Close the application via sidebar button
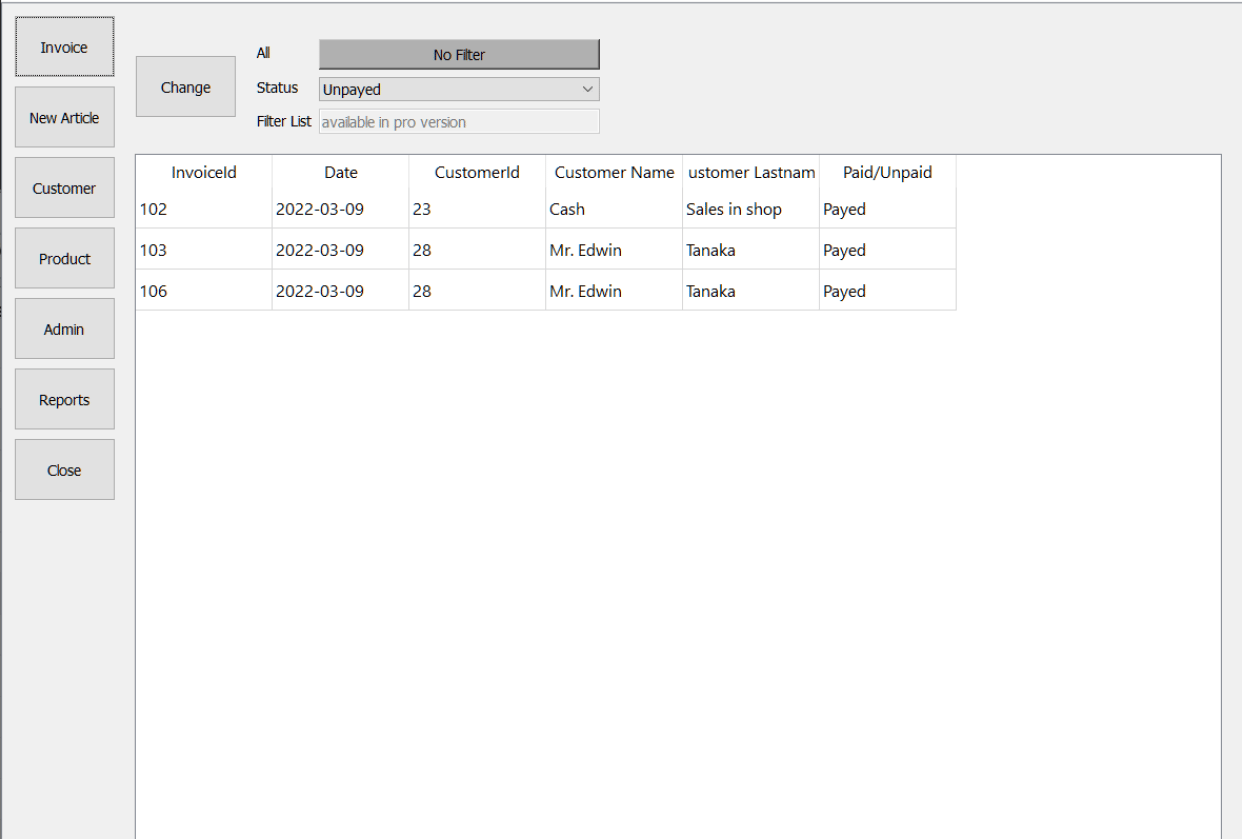The width and height of the screenshot is (1242, 839). [x=64, y=469]
